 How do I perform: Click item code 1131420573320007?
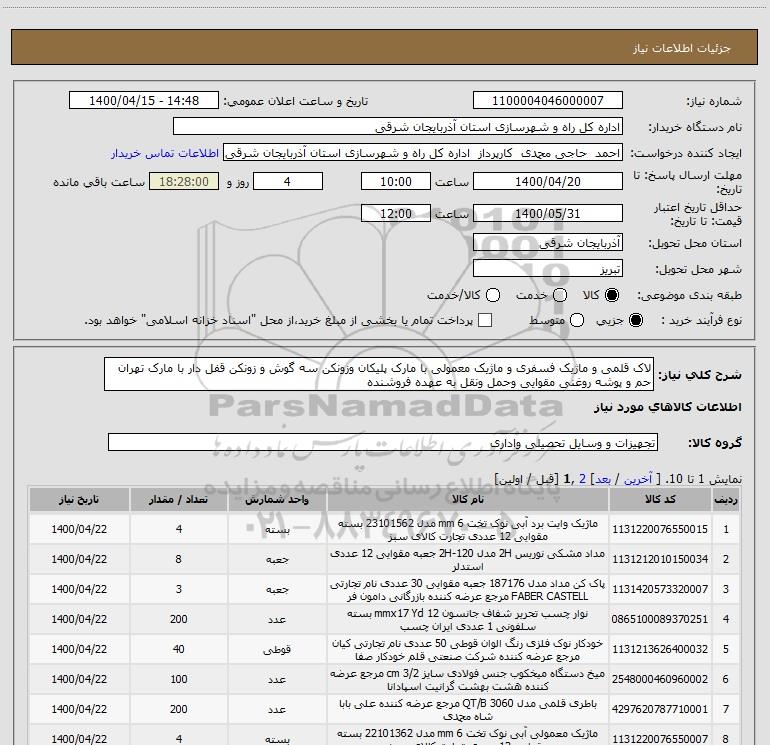pyautogui.click(x=660, y=589)
